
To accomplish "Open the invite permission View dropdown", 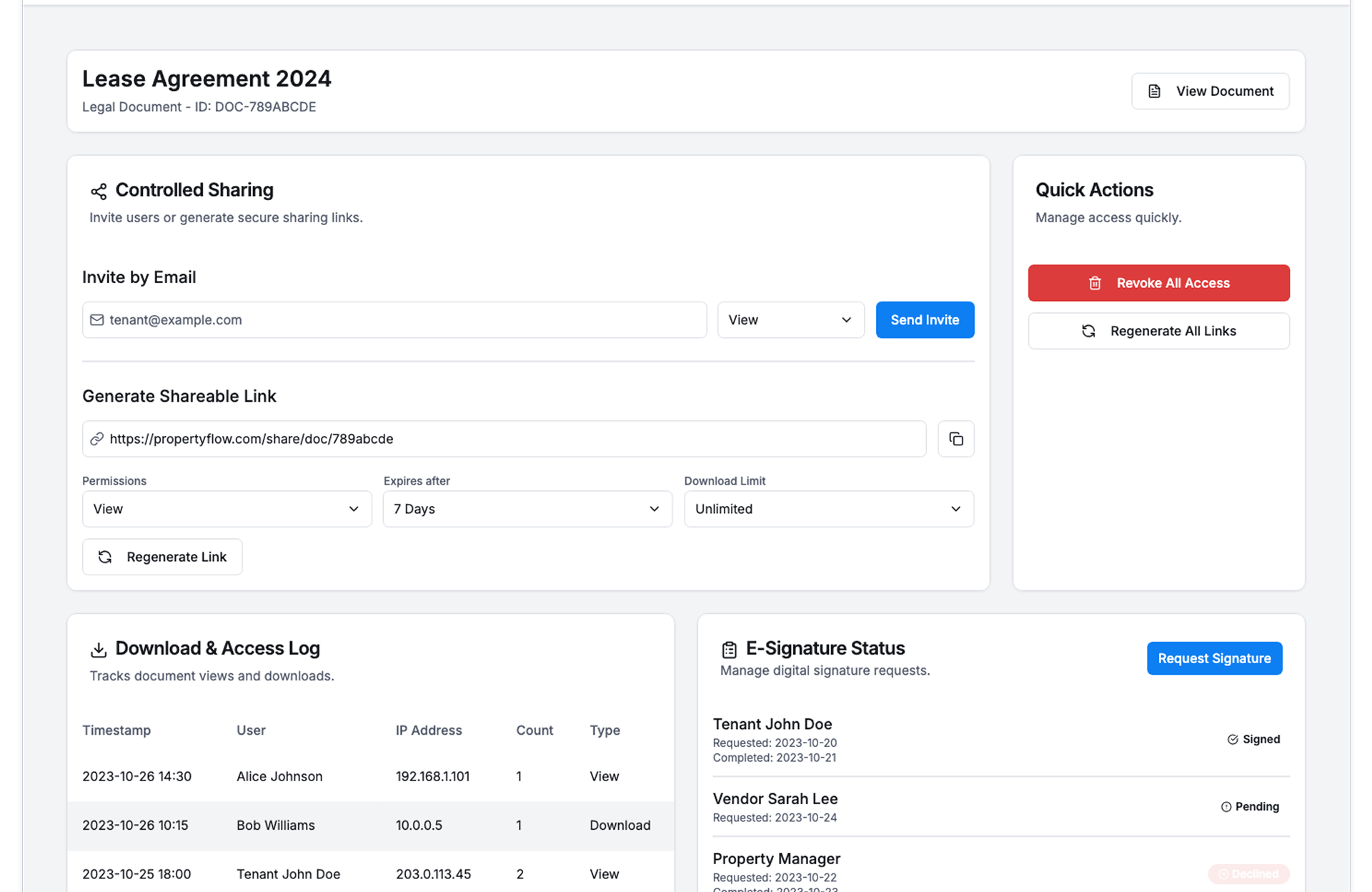I will tap(790, 319).
